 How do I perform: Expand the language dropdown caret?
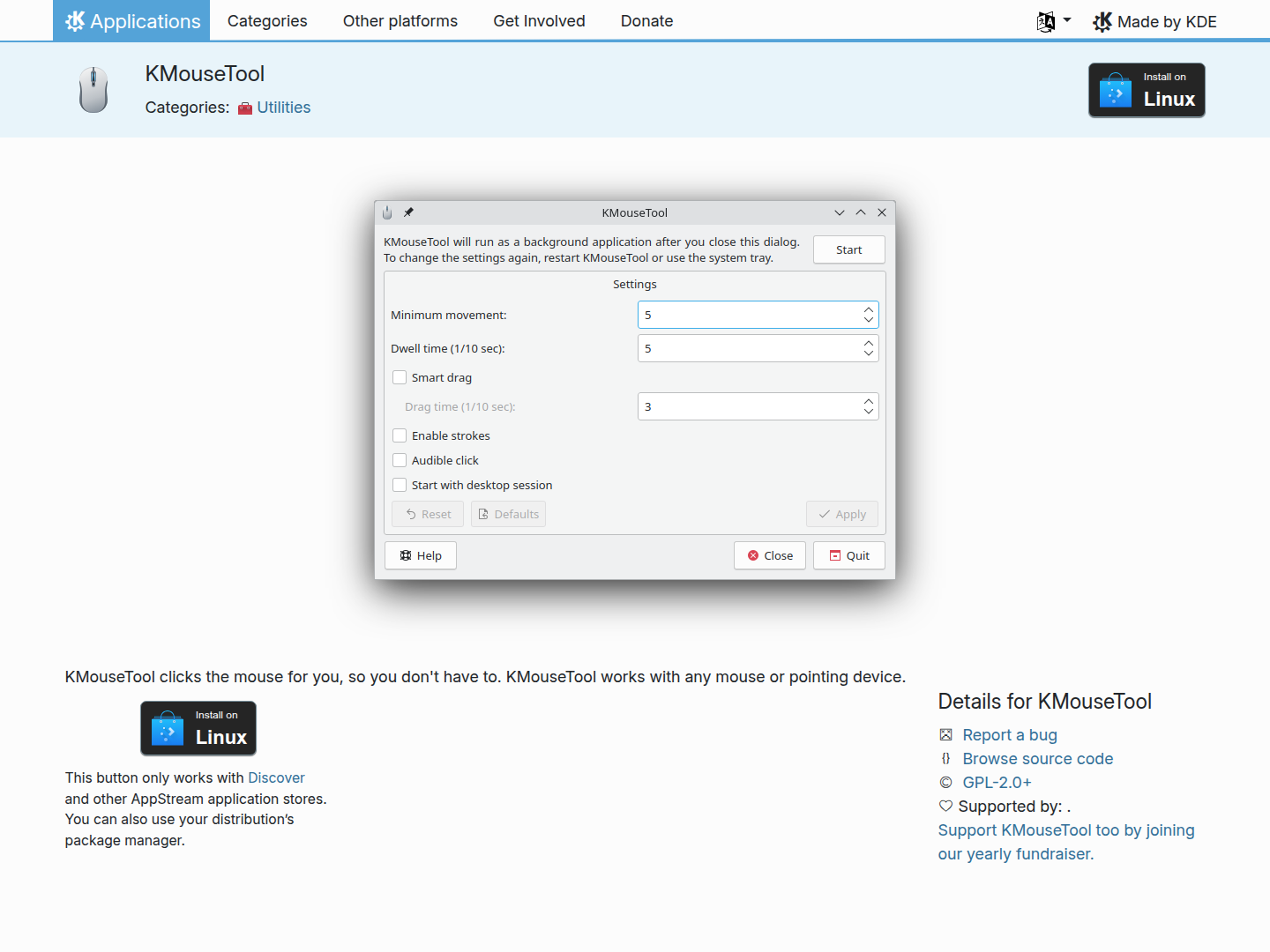(1067, 19)
